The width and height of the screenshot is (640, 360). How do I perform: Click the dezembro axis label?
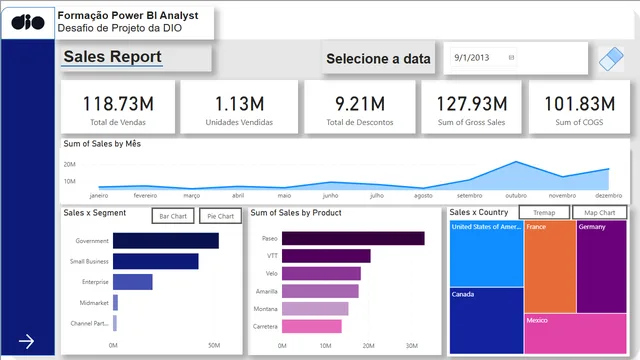609,196
